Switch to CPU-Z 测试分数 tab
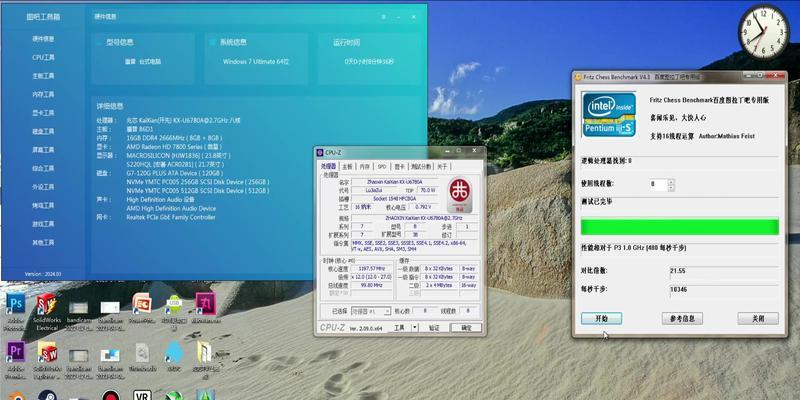 click(x=421, y=166)
